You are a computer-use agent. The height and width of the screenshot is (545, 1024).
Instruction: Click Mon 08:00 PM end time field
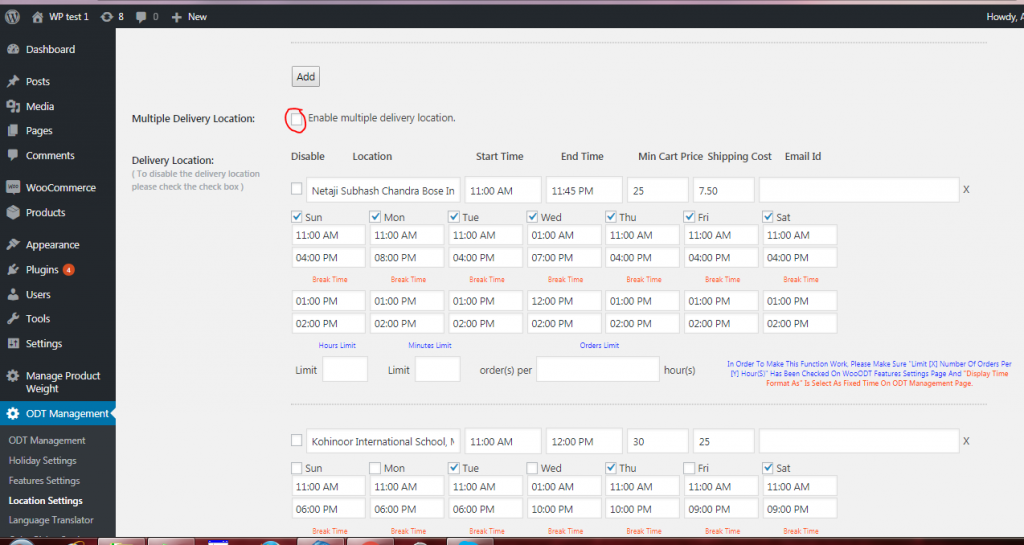[407, 258]
